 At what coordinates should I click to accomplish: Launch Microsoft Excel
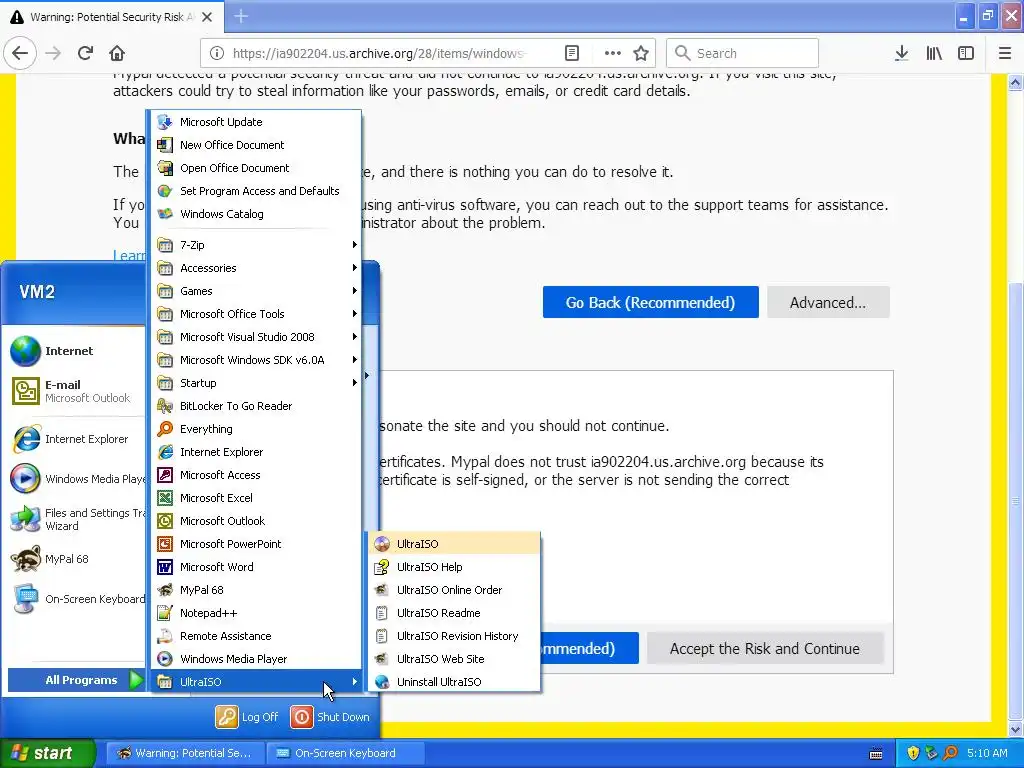click(256, 498)
